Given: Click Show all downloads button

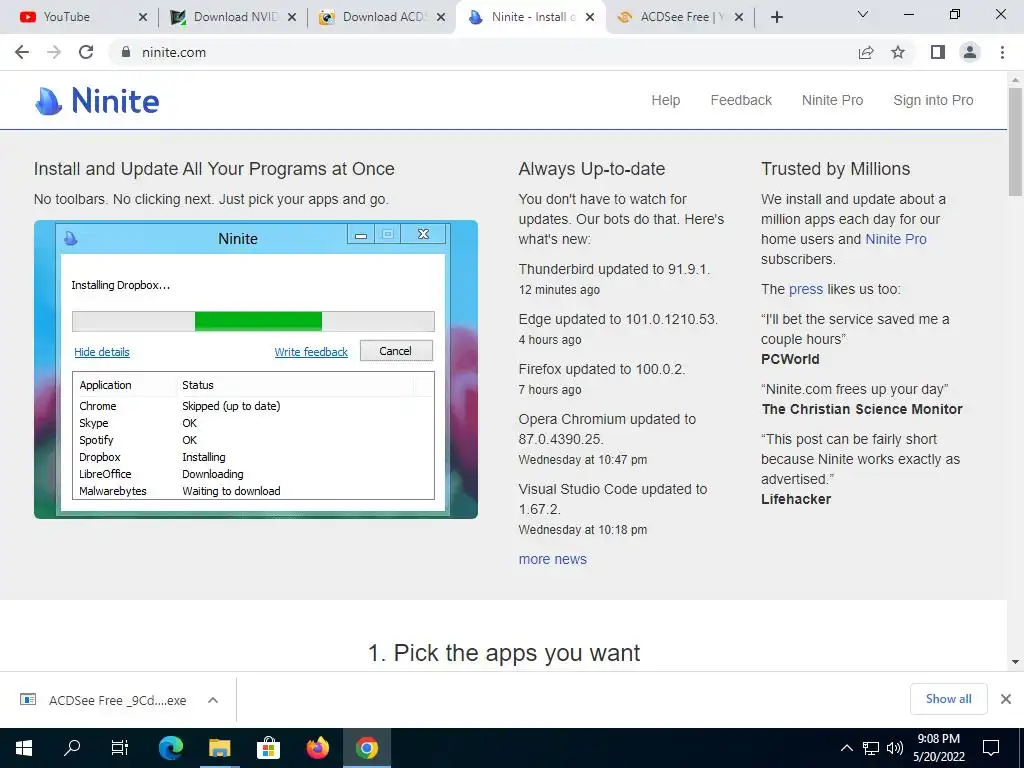Looking at the screenshot, I should 948,699.
